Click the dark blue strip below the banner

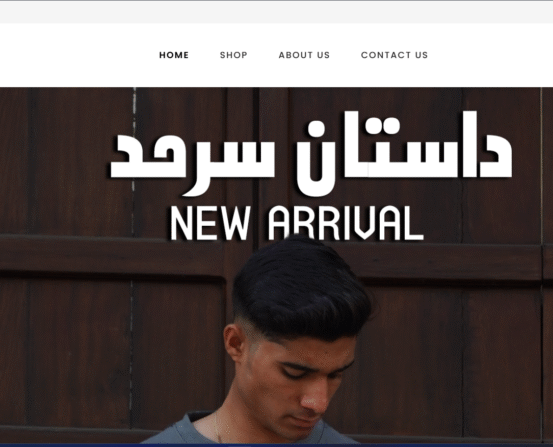tap(276, 445)
